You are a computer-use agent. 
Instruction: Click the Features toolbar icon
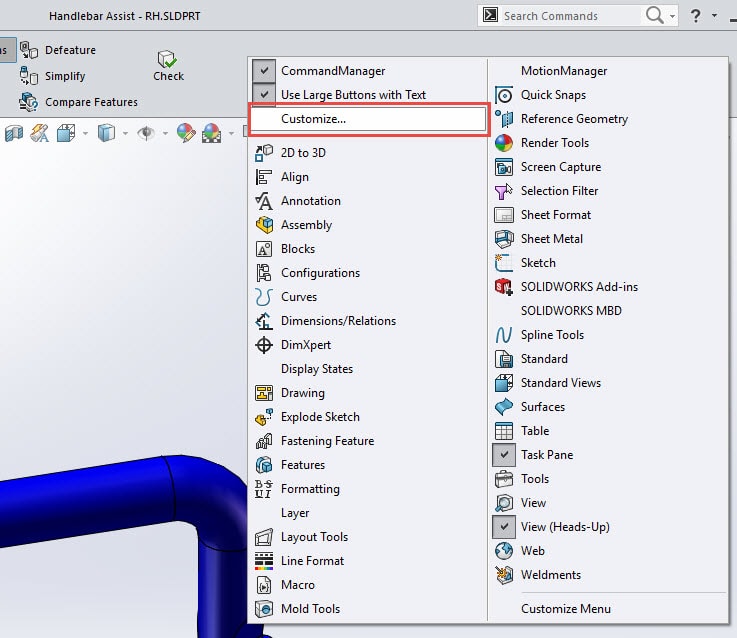pos(264,465)
